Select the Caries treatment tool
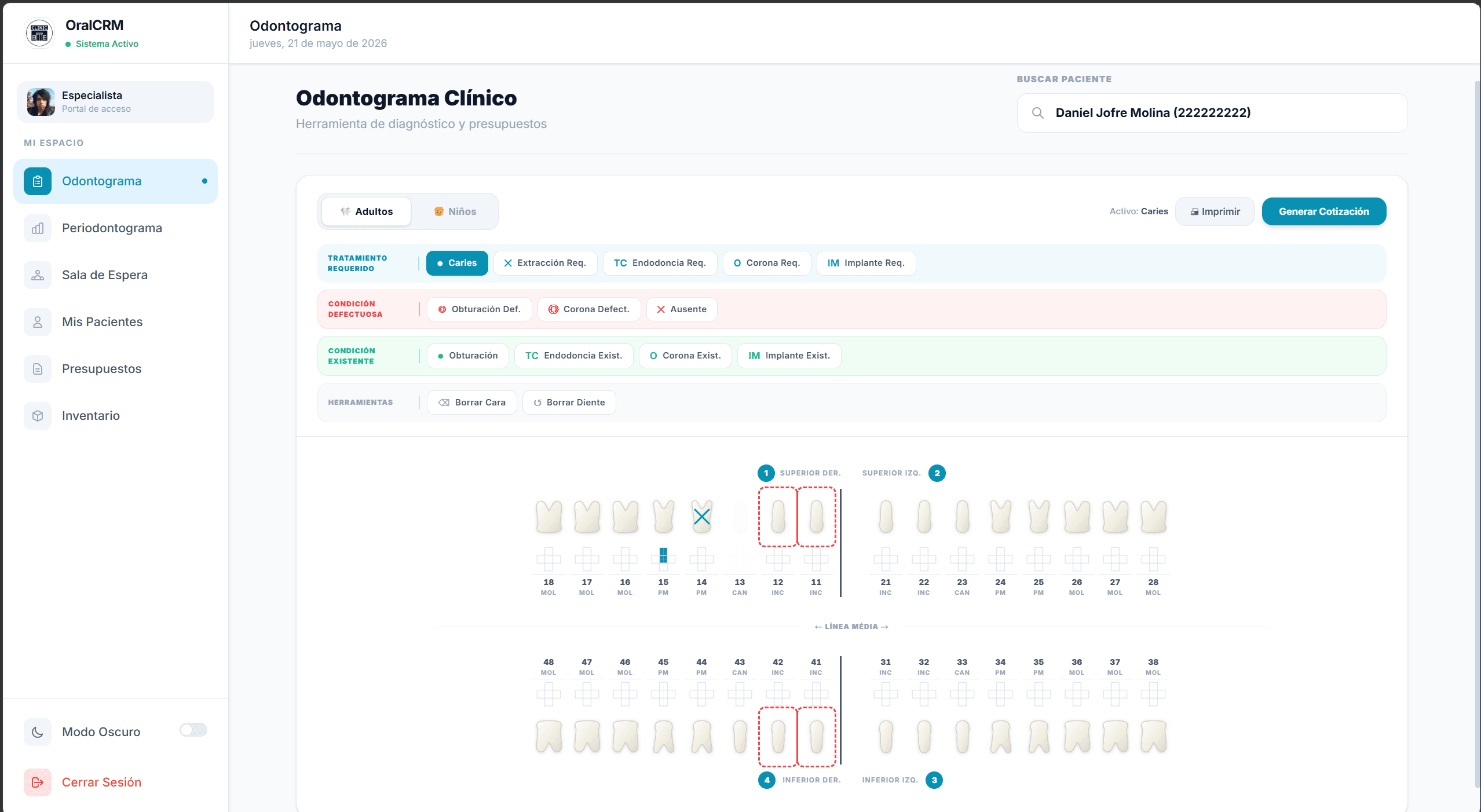 point(457,263)
